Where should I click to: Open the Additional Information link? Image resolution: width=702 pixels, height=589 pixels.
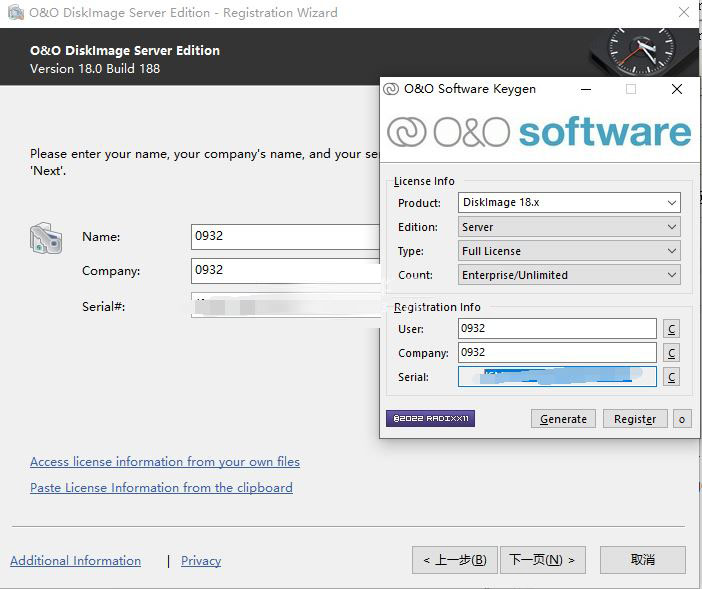click(75, 561)
